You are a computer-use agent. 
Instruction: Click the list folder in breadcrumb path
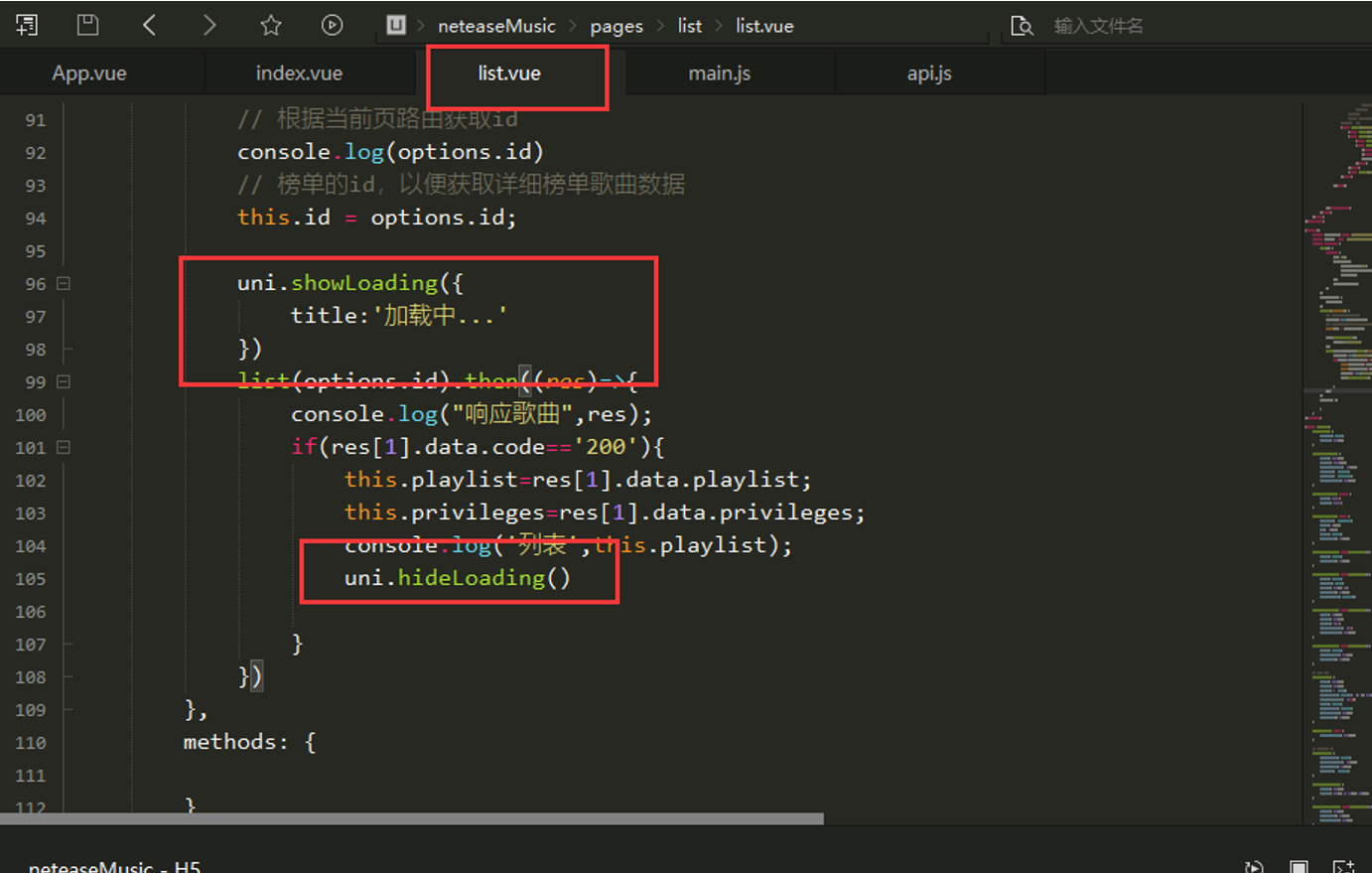690,26
